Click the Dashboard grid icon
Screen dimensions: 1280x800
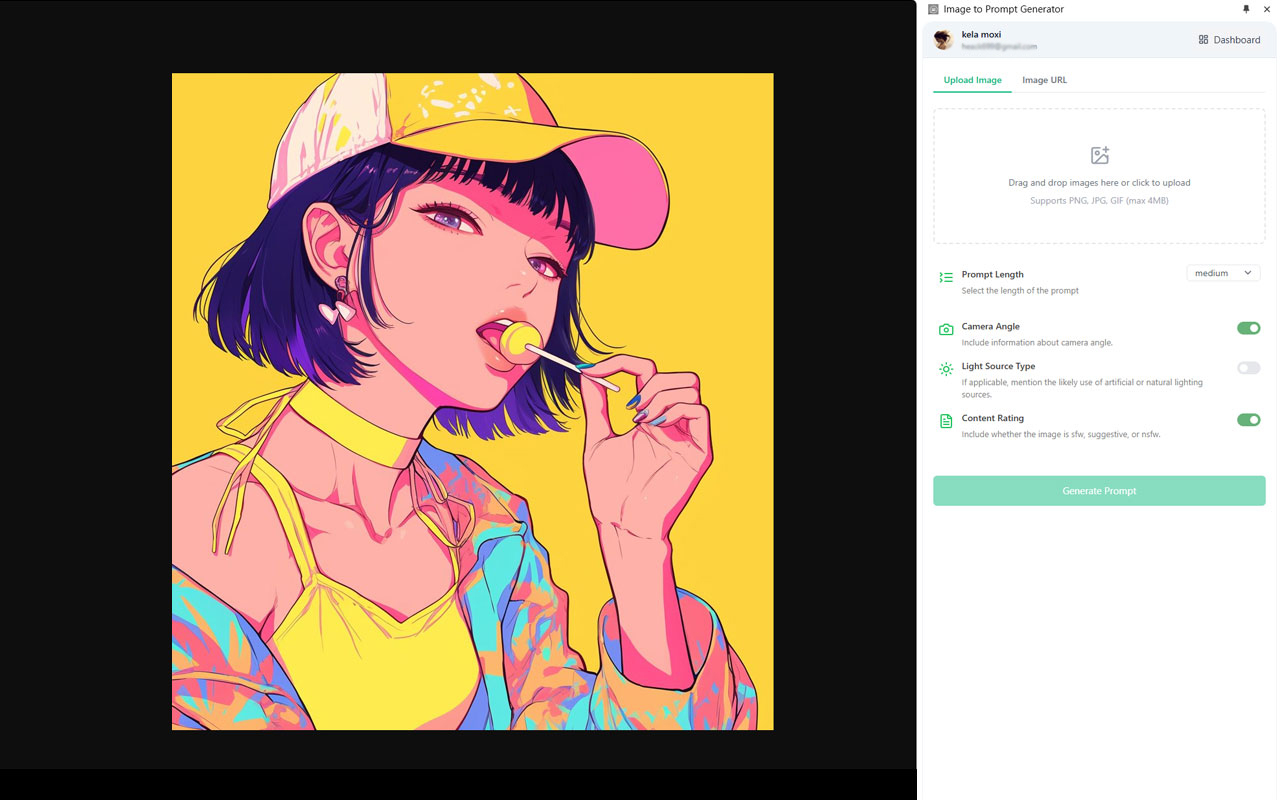(1203, 40)
